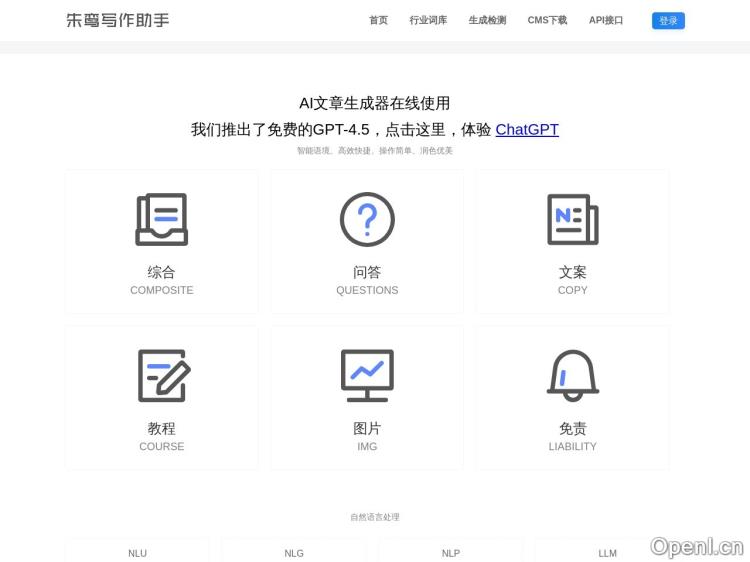The height and width of the screenshot is (562, 750).
Task: Click the 综合 card title text
Action: [162, 272]
